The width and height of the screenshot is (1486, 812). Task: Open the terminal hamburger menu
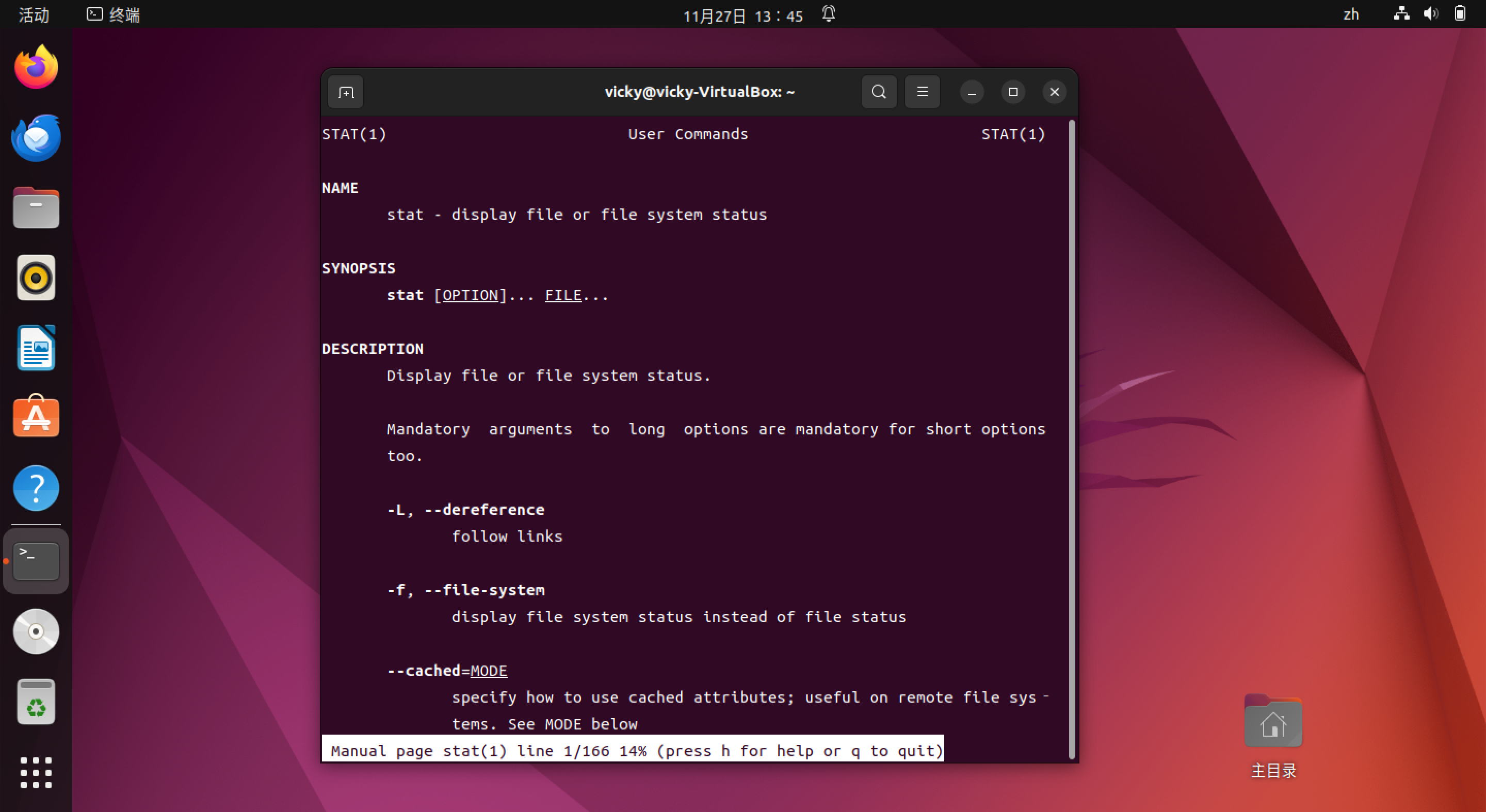pyautogui.click(x=922, y=92)
